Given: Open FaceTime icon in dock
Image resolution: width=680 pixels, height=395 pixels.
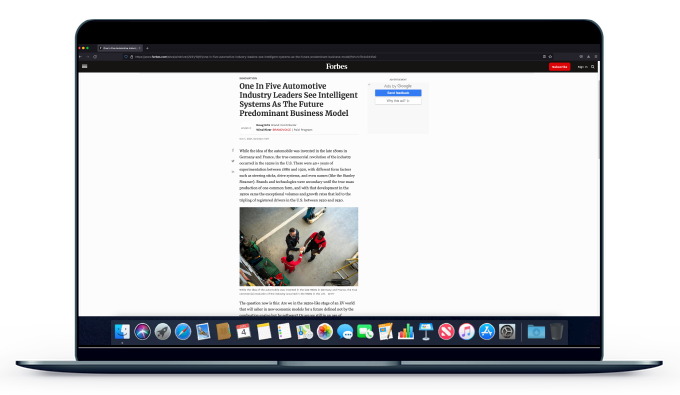Looking at the screenshot, I should coord(365,332).
